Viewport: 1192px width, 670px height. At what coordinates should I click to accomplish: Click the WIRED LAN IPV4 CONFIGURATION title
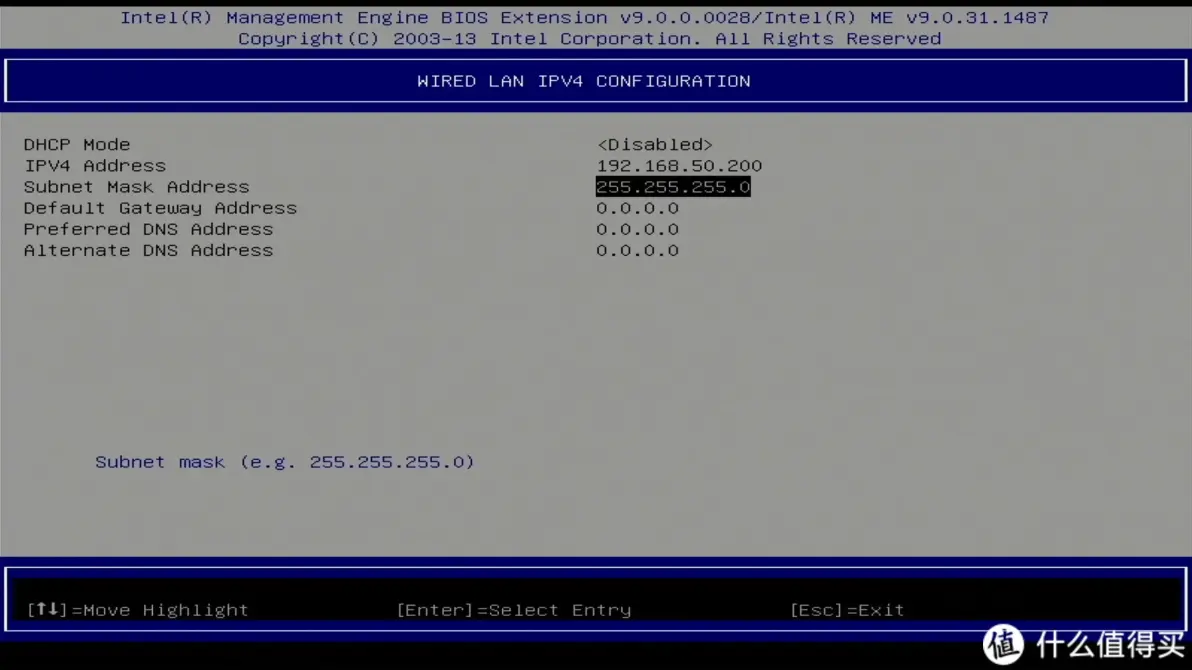pos(584,81)
